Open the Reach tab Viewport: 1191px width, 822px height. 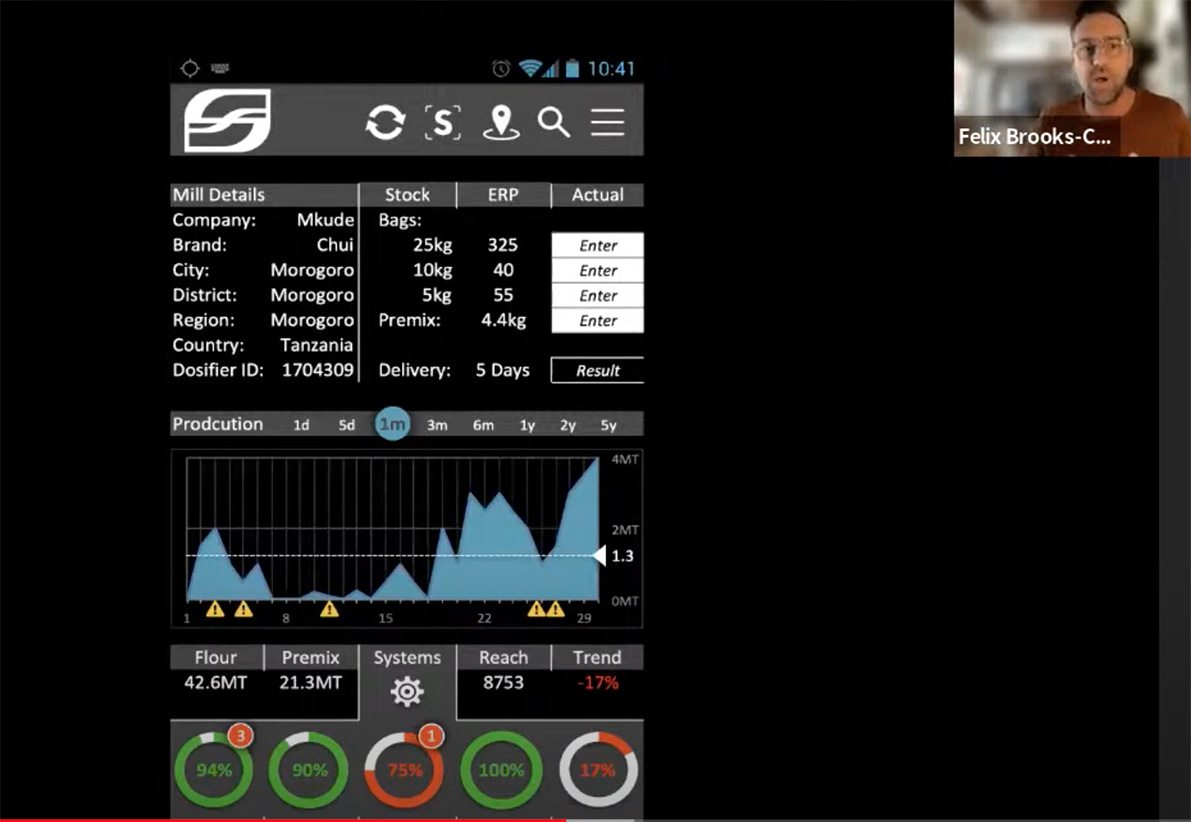tap(503, 658)
